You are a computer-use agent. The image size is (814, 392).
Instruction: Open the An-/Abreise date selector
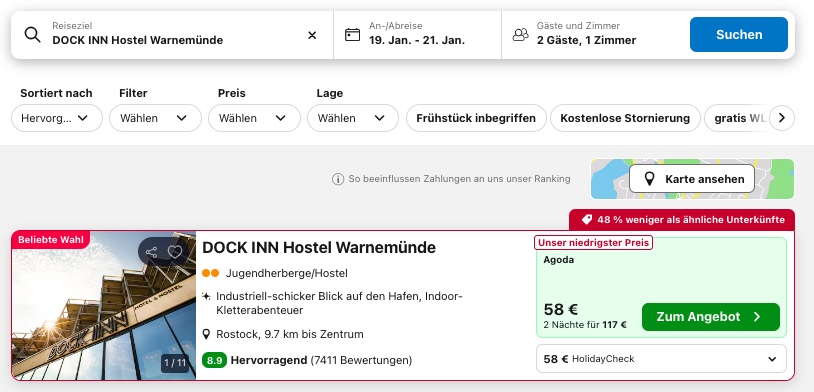[417, 35]
